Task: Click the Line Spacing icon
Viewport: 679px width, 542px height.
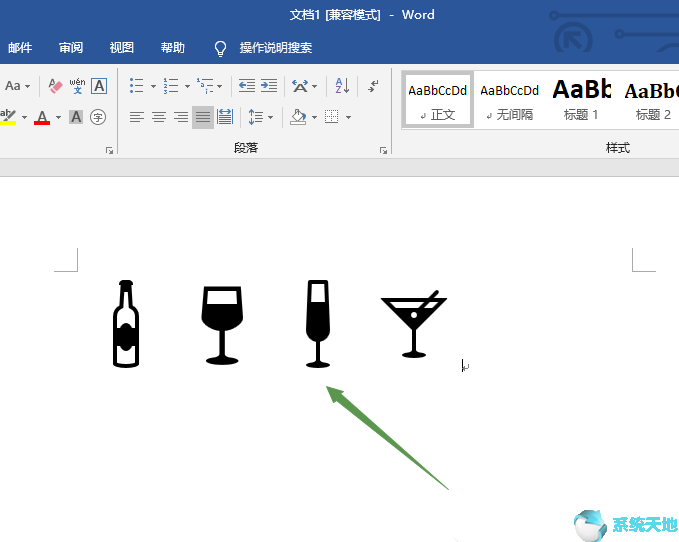Action: 255,117
